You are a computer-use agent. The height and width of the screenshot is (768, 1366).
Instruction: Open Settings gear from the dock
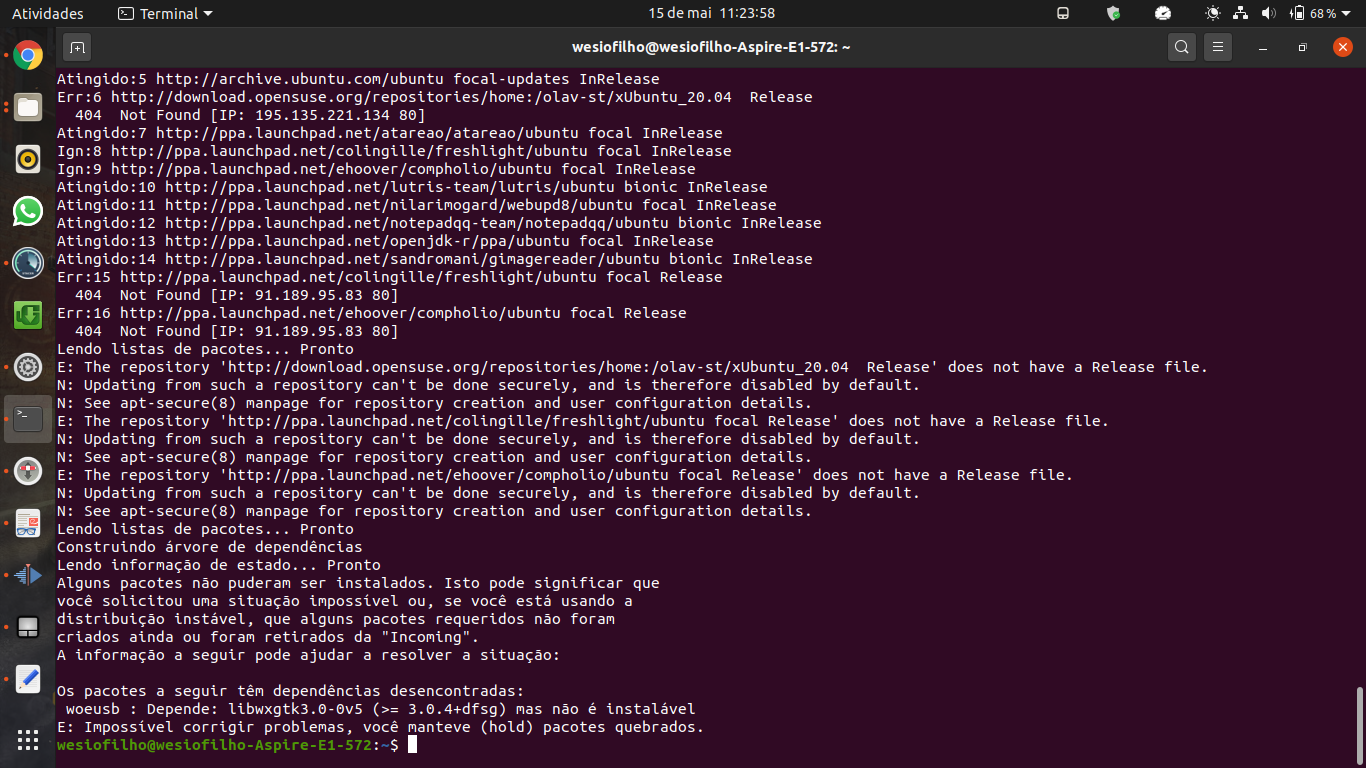pos(28,367)
